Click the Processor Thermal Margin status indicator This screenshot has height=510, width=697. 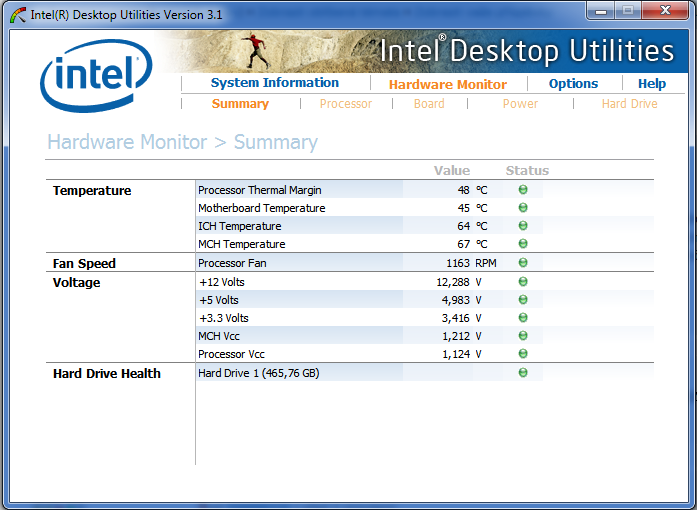pos(523,190)
